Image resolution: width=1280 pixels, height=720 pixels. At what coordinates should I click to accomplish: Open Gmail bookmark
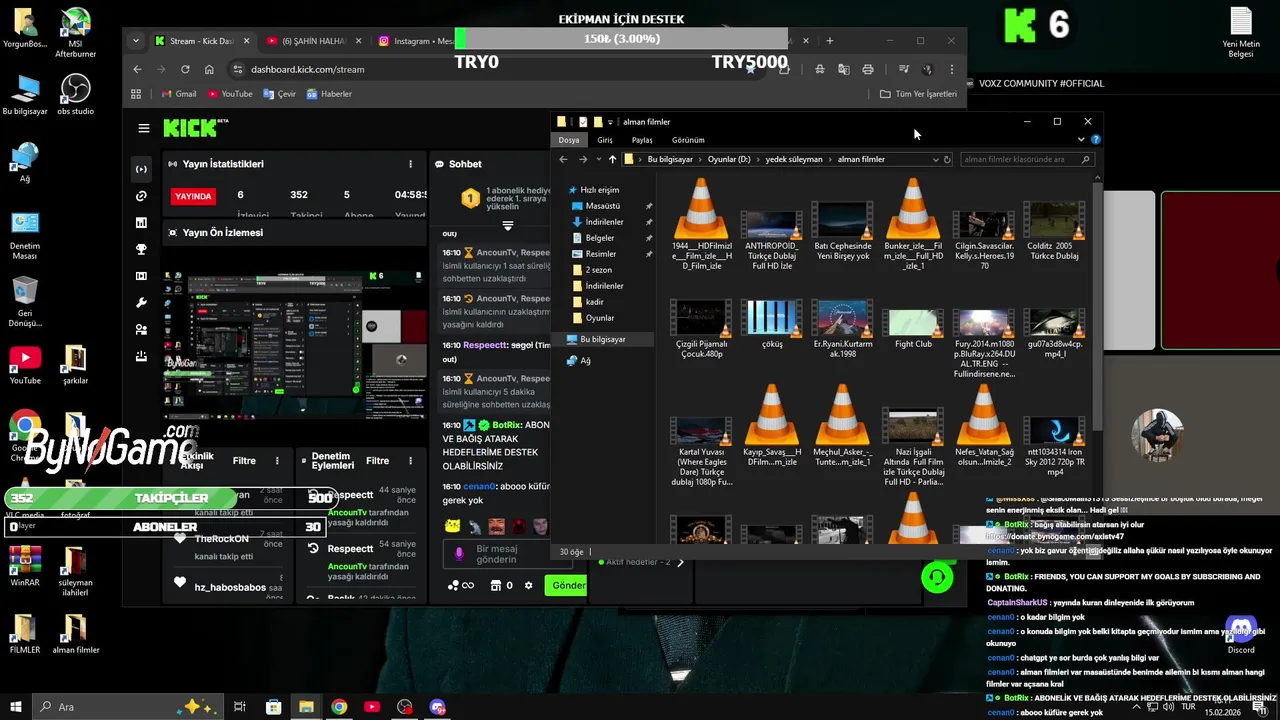[178, 94]
